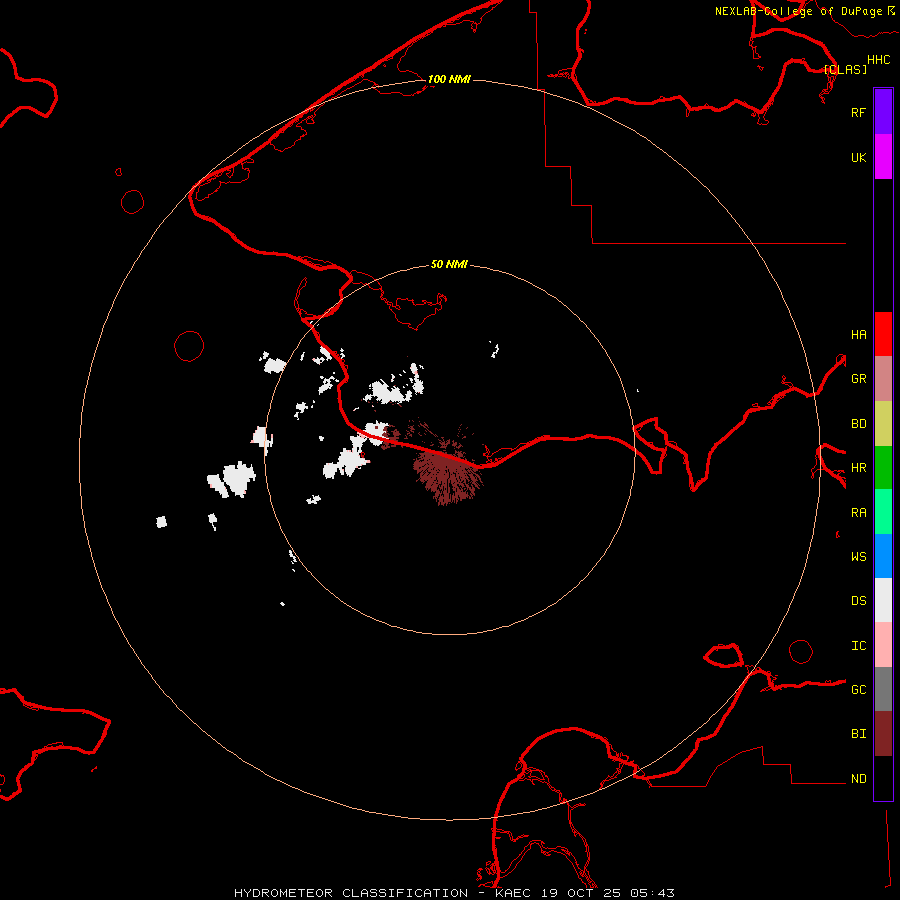Click the pink IC color swatch
900x900 pixels.
point(883,645)
